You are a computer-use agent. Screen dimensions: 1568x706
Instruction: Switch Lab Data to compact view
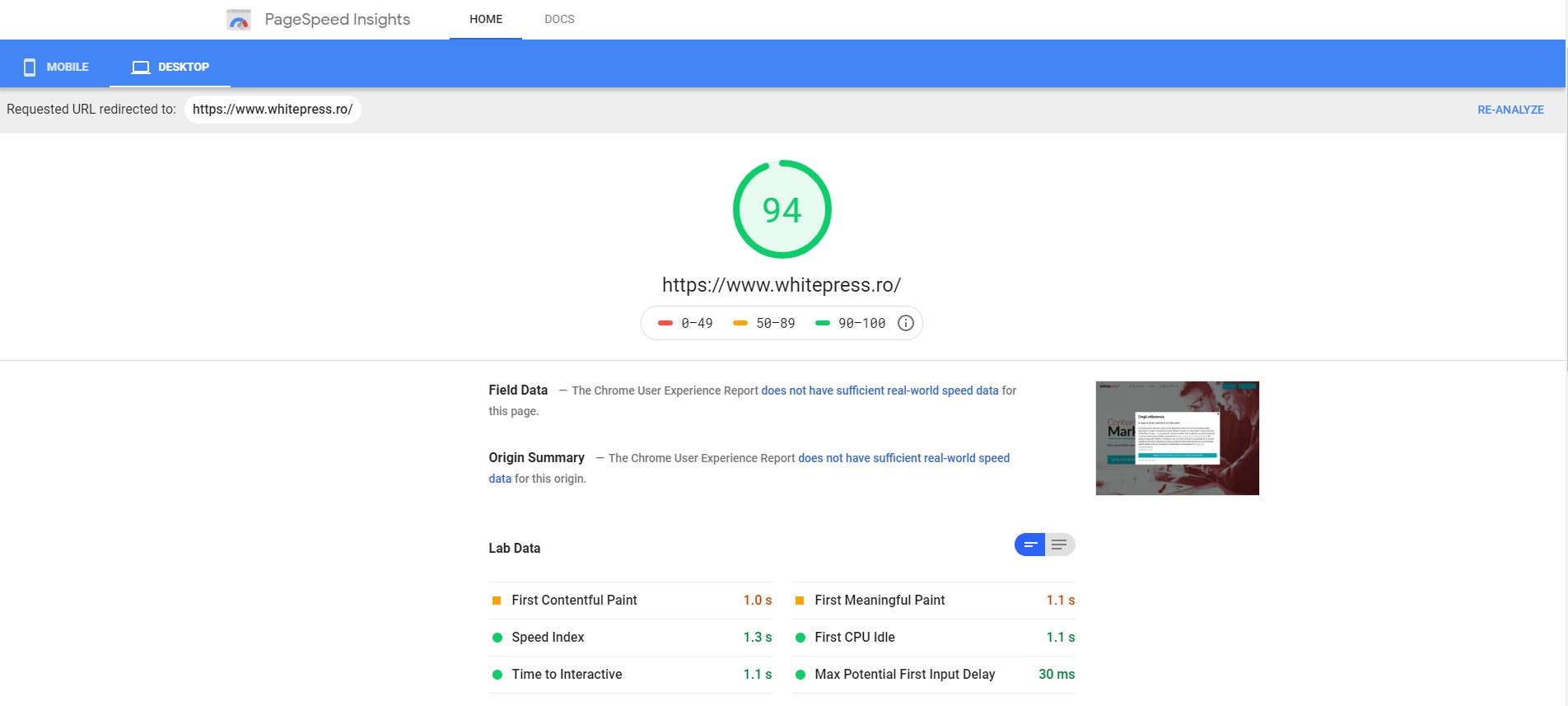(x=1029, y=545)
